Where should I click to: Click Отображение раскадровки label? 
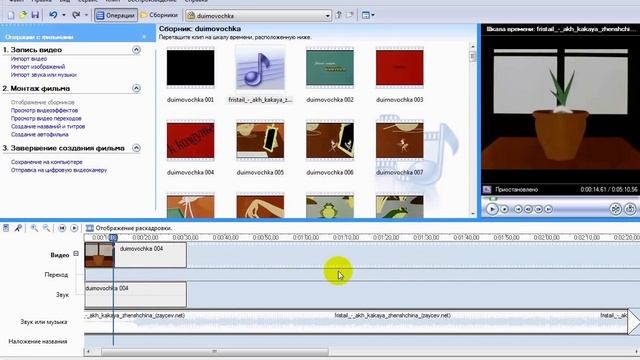point(134,228)
